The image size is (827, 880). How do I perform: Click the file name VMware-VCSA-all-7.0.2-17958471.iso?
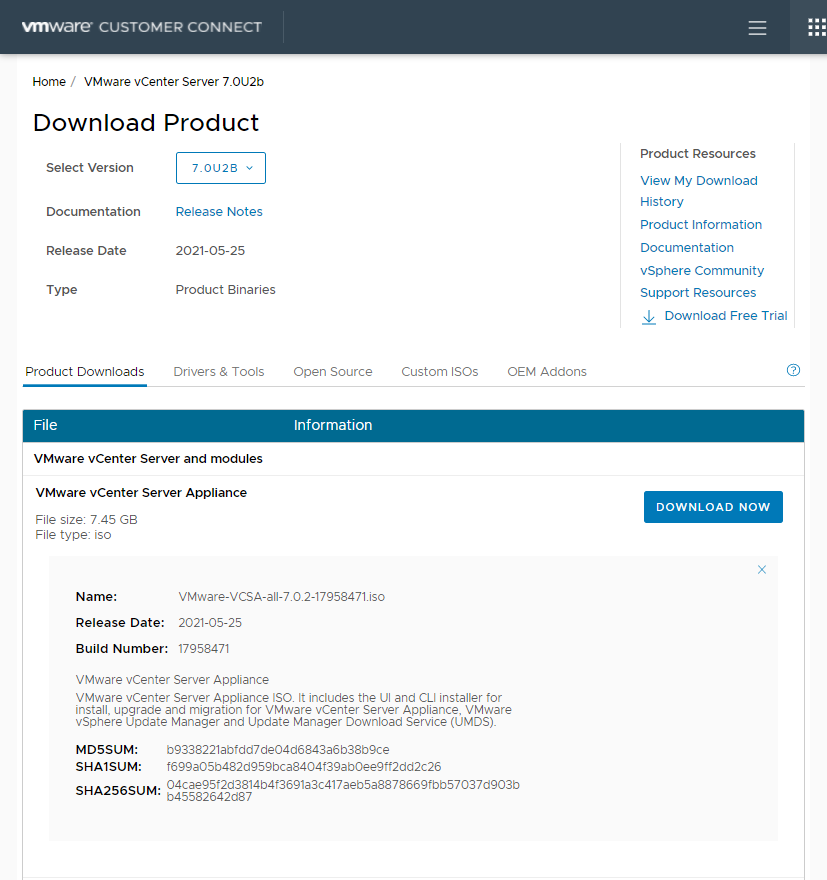click(282, 597)
